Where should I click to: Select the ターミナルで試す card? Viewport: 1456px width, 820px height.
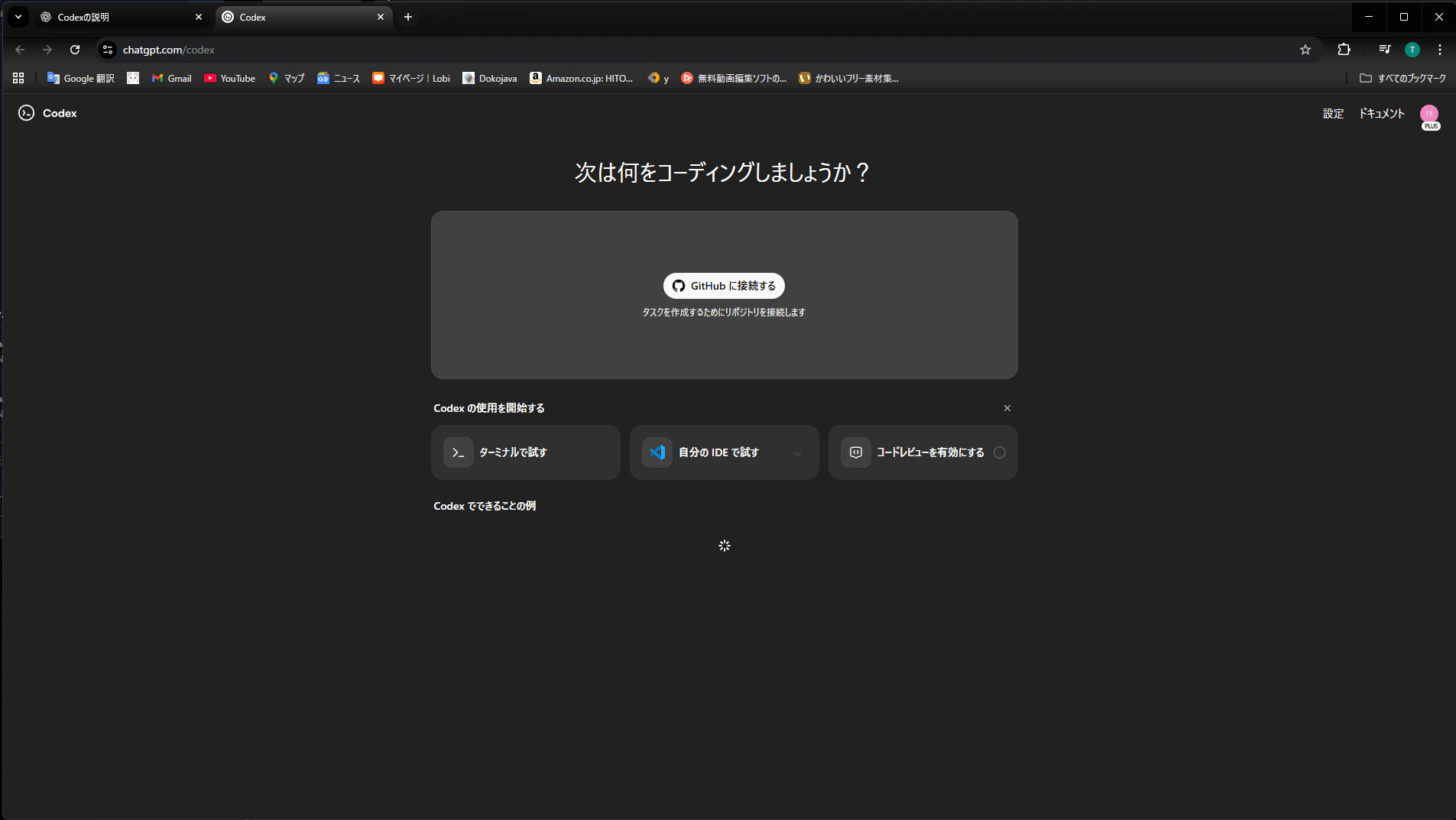coord(526,452)
